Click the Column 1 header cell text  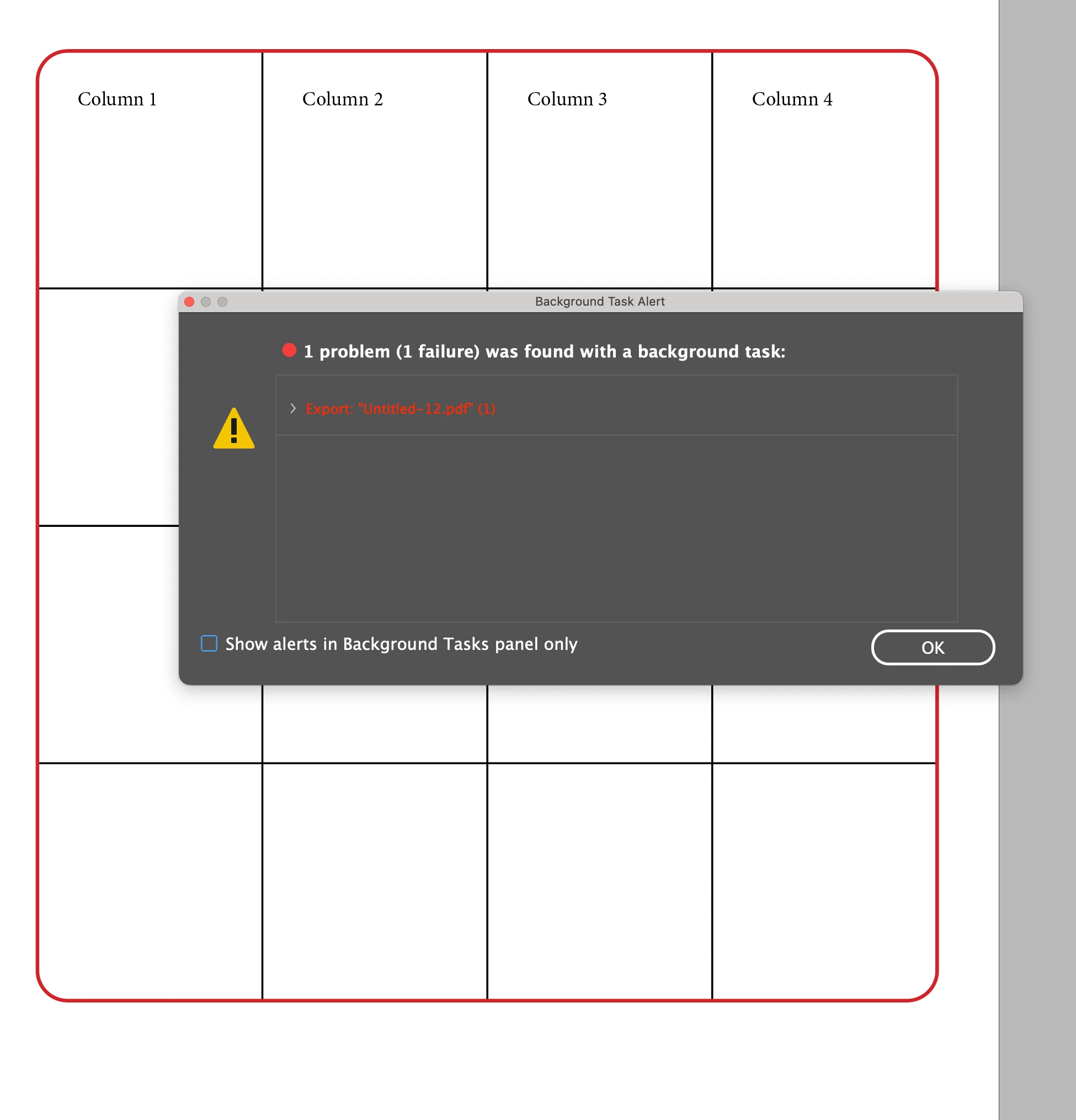pyautogui.click(x=117, y=99)
